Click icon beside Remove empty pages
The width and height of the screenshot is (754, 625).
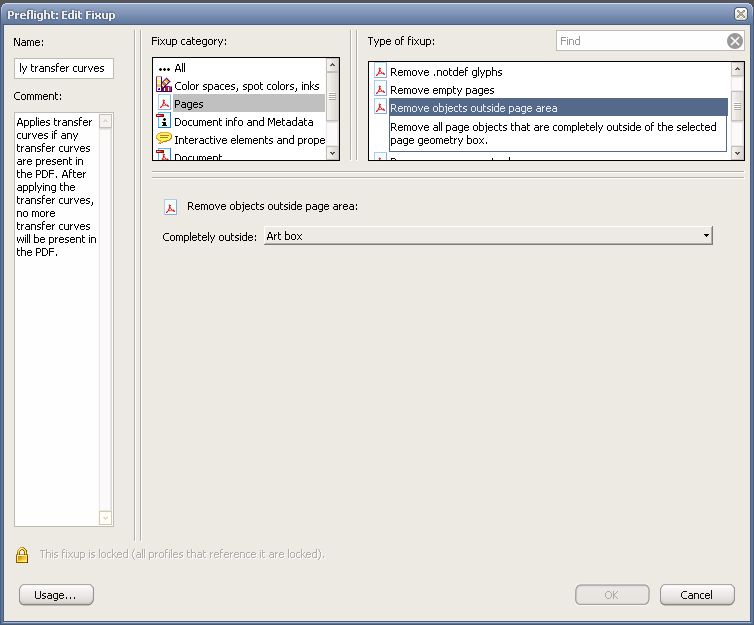380,89
